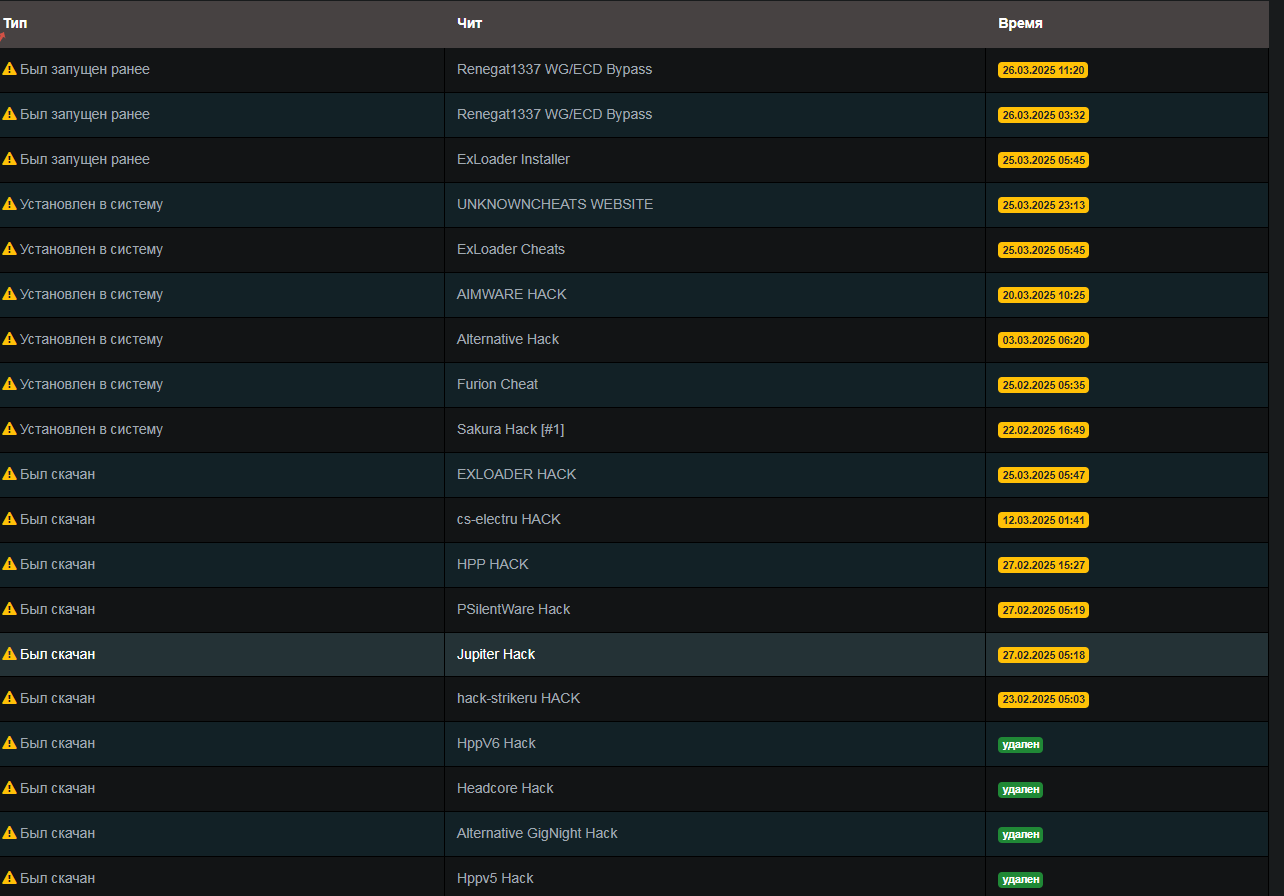Image resolution: width=1284 pixels, height=896 pixels.
Task: Click the удален badge in HppV6 Hack row
Action: tap(1020, 745)
